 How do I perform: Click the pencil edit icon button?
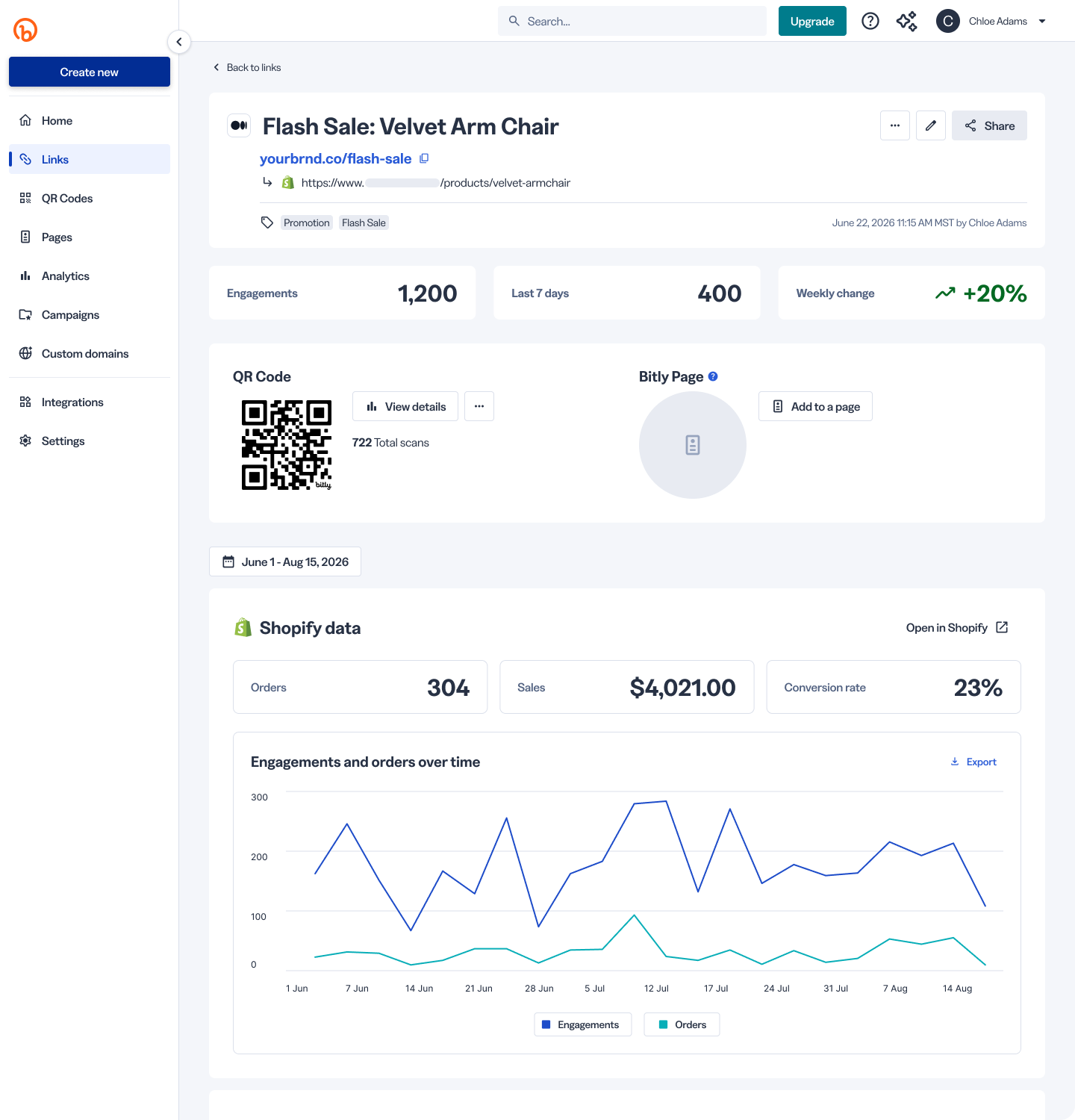pyautogui.click(x=931, y=125)
